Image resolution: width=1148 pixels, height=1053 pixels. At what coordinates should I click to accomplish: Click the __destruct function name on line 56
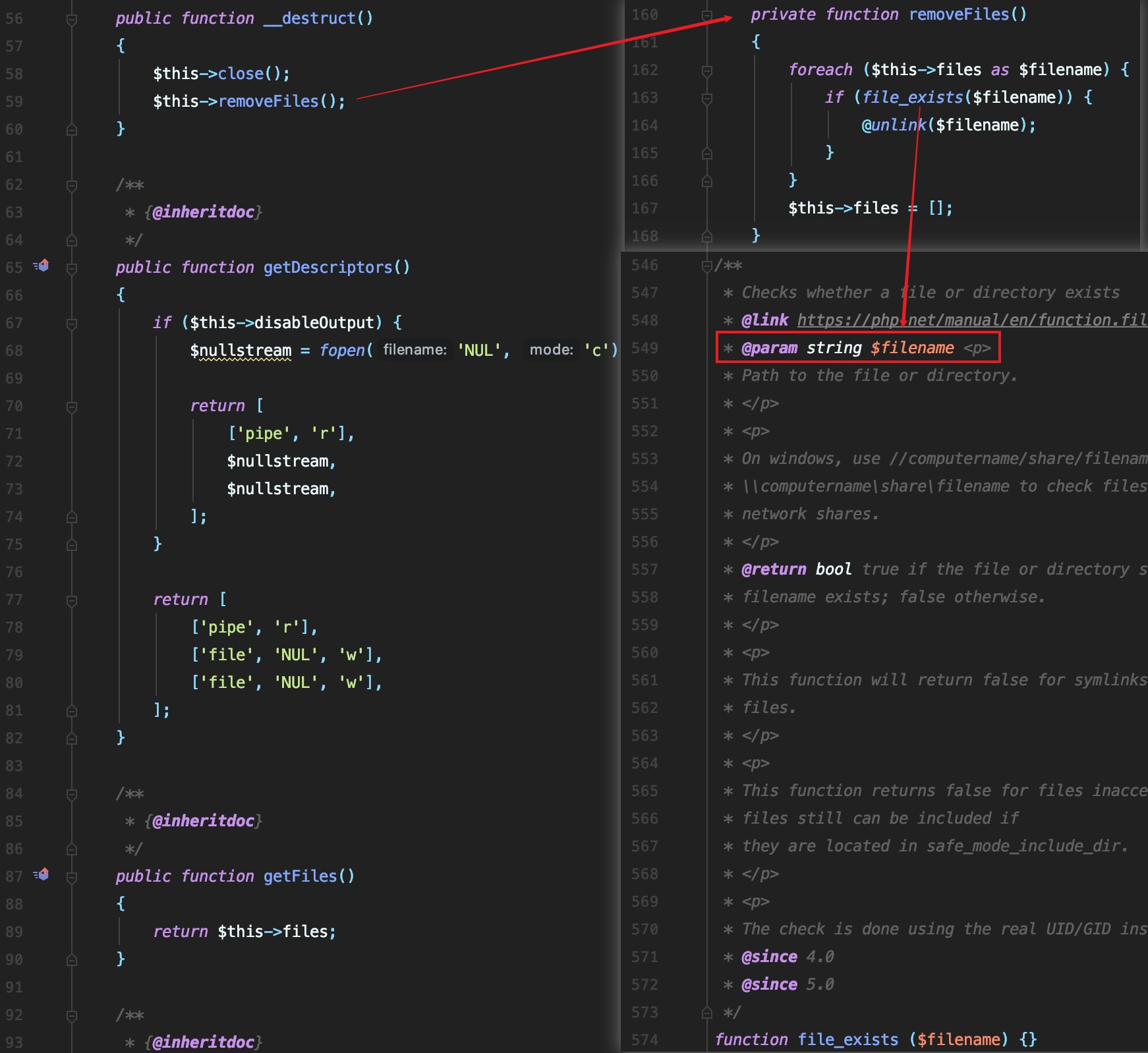tap(310, 18)
